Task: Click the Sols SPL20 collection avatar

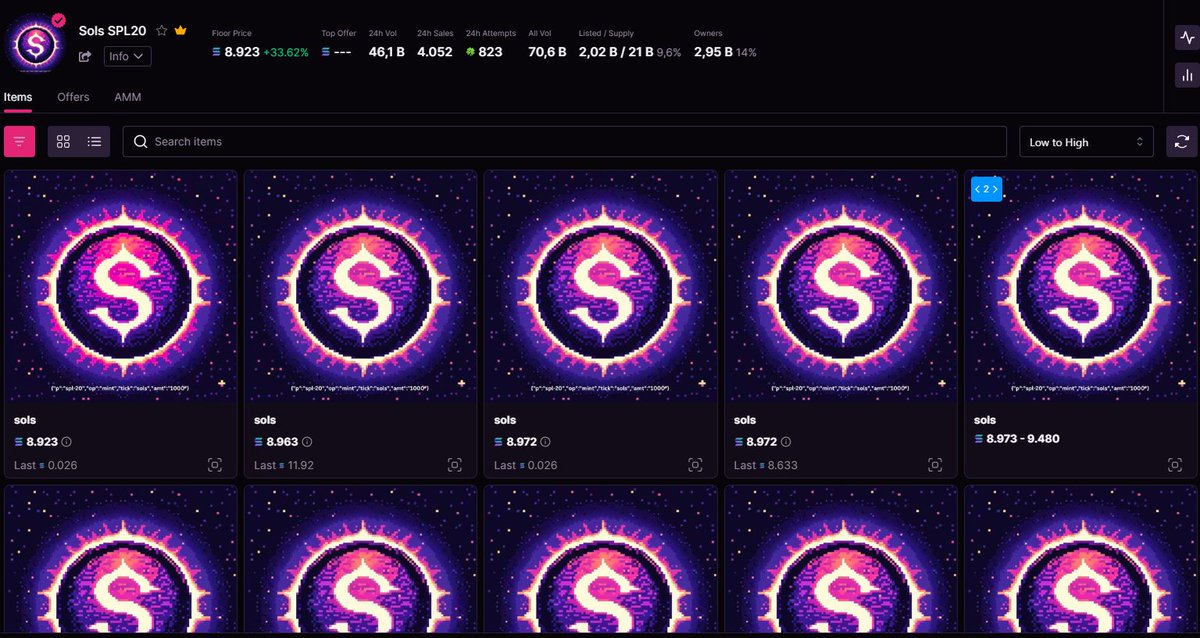Action: pos(35,44)
